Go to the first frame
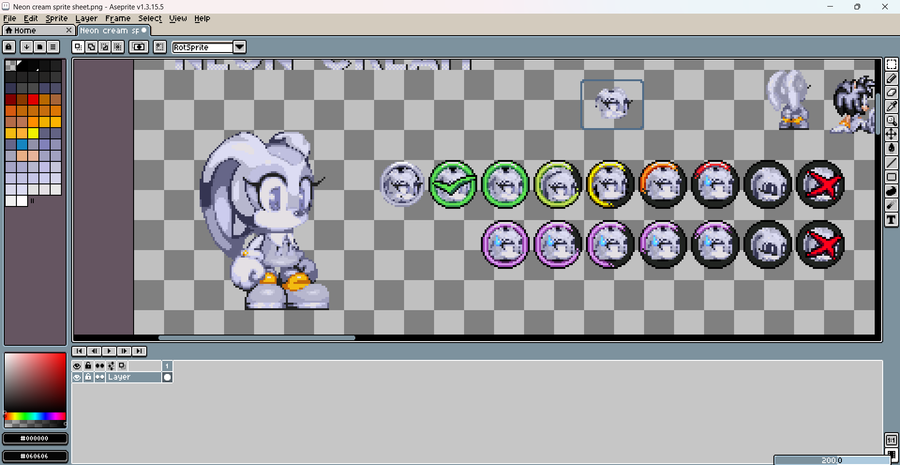This screenshot has width=900, height=465. (x=79, y=351)
